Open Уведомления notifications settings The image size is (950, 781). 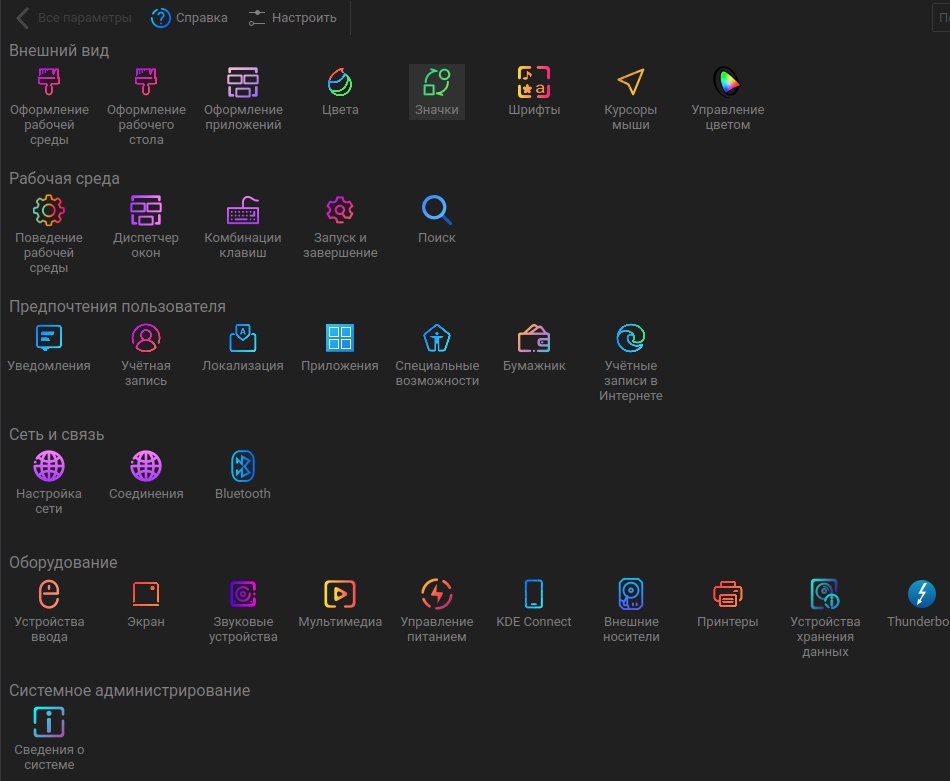(x=49, y=347)
